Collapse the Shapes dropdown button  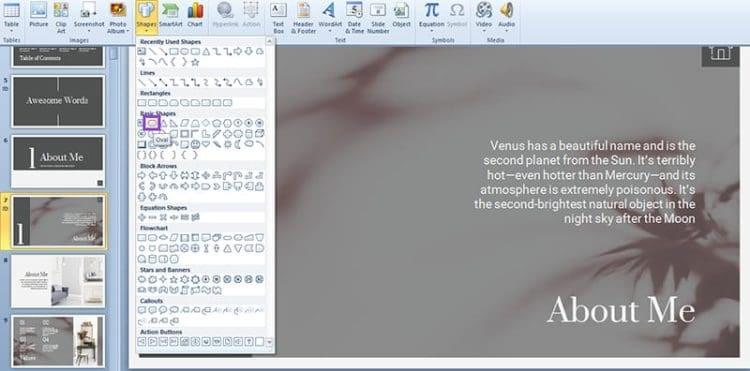click(146, 17)
